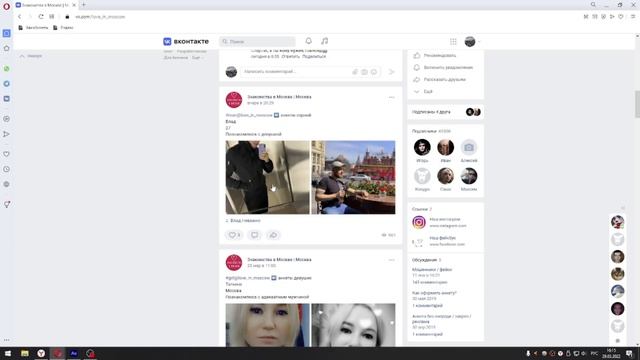
Task: Open the Windows Start menu
Action: point(8,353)
